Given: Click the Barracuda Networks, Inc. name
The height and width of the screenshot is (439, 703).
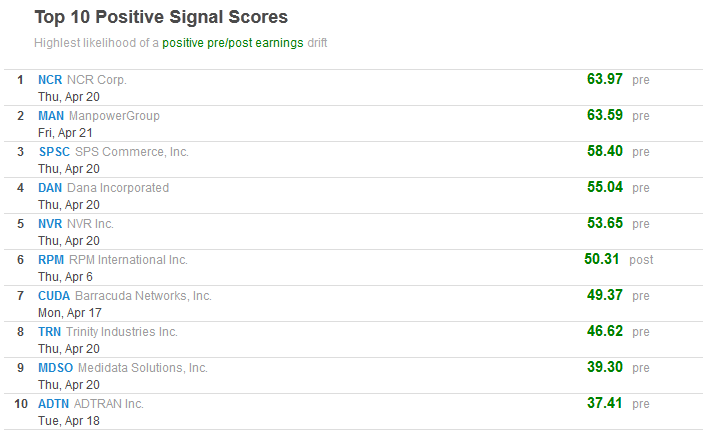Looking at the screenshot, I should (x=143, y=296).
